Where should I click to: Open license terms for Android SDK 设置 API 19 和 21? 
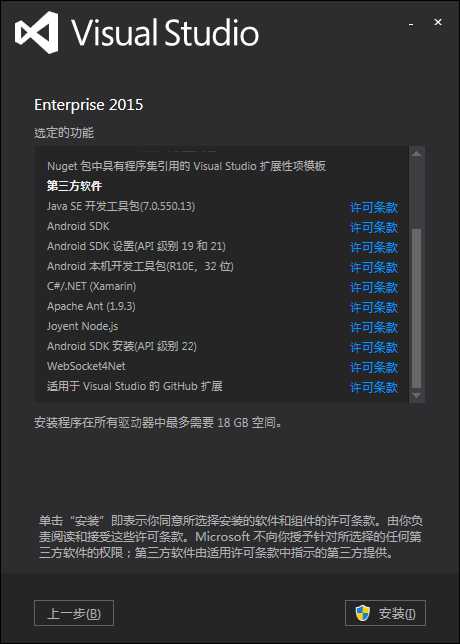[x=374, y=247]
